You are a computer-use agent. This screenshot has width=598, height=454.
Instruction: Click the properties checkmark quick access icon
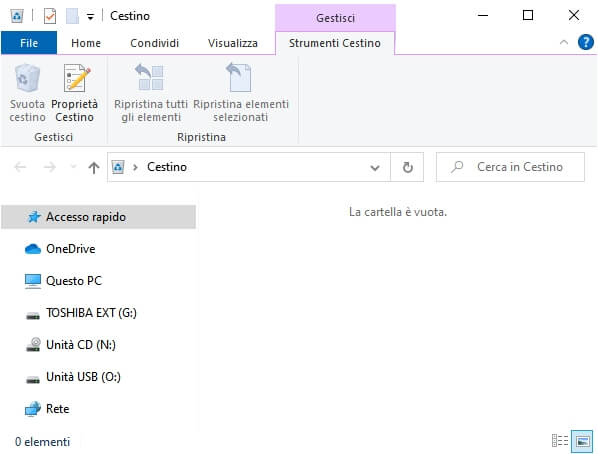(50, 16)
